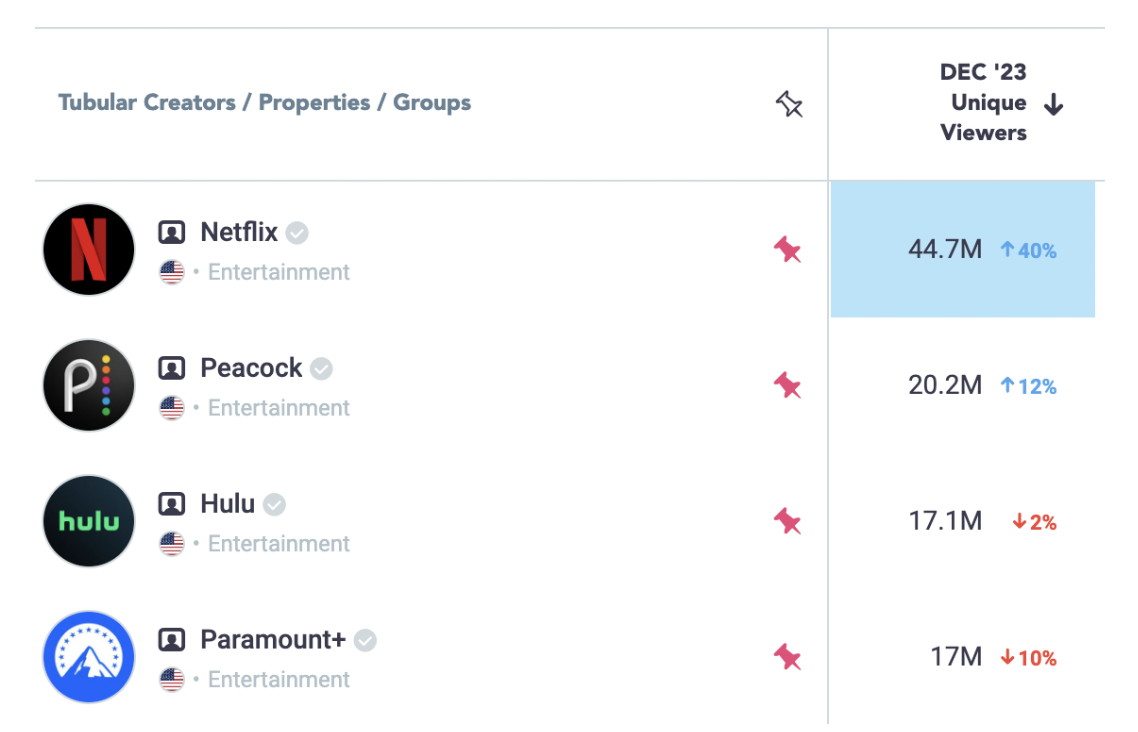1138x732 pixels.
Task: Open the Netflix logo avatar
Action: point(89,250)
